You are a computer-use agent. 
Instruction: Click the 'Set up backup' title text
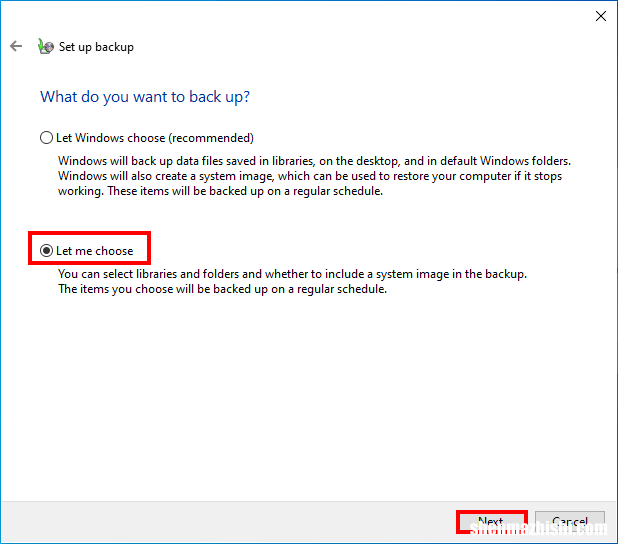pos(96,47)
